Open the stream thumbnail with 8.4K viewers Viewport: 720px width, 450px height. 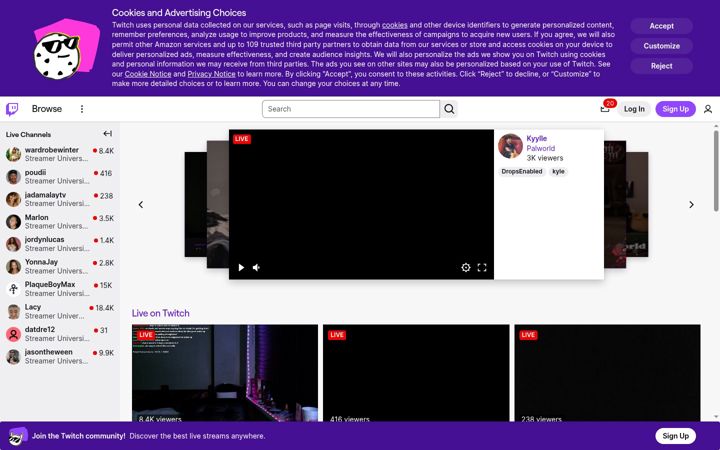point(225,373)
